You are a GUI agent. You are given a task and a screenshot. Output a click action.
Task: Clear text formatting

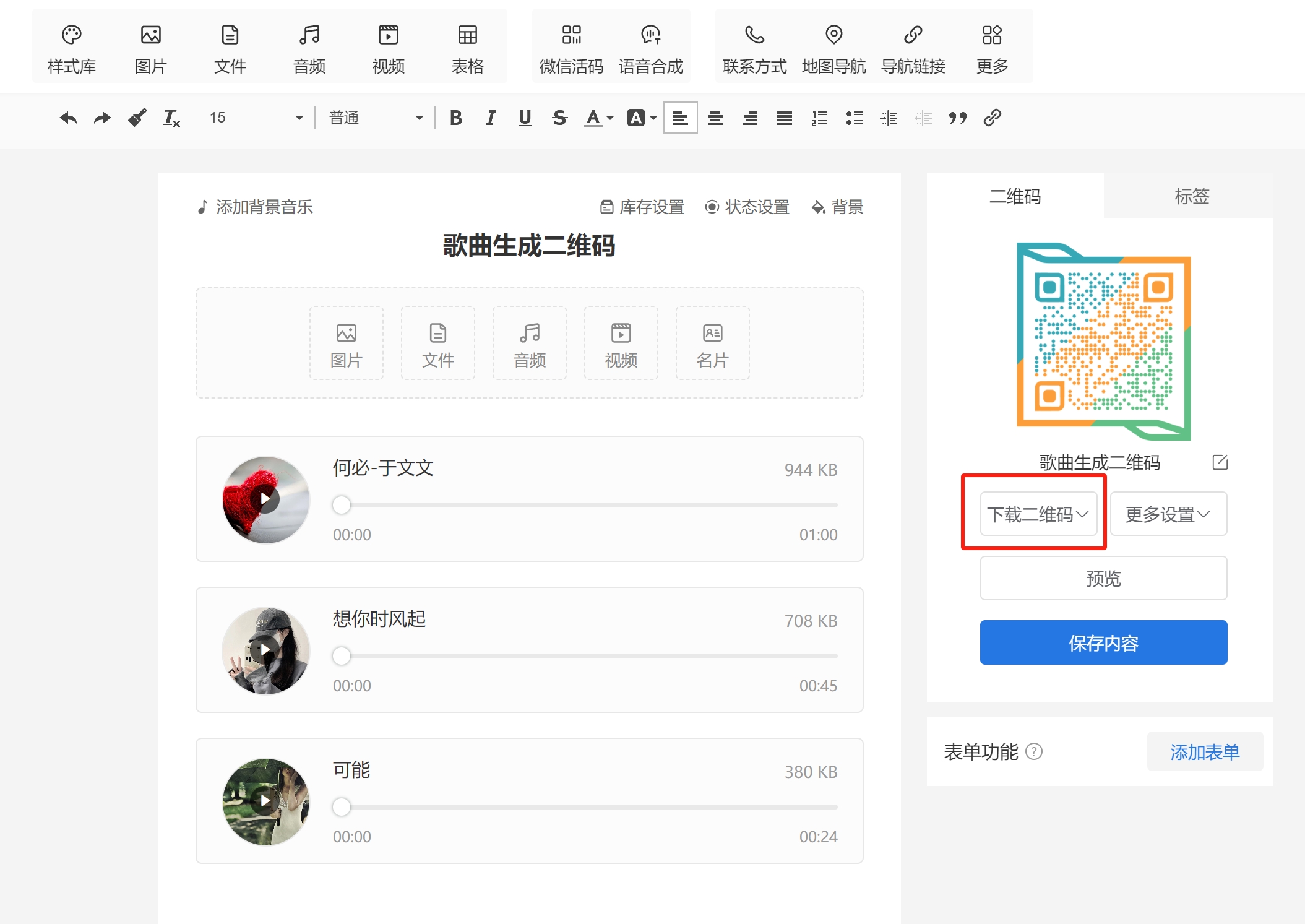coord(172,118)
